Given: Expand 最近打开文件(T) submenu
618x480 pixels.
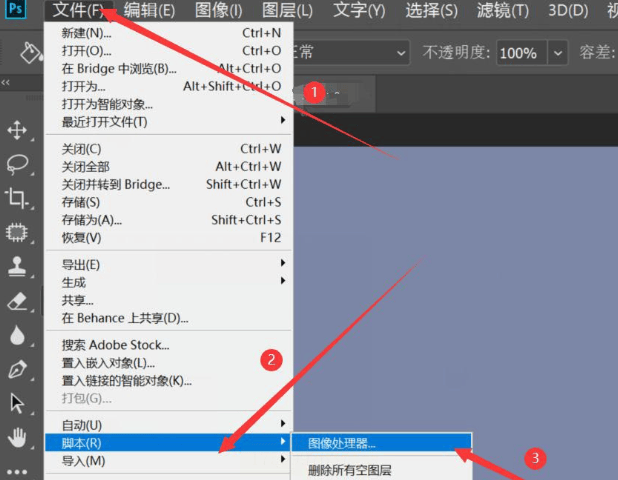Looking at the screenshot, I should coord(169,122).
